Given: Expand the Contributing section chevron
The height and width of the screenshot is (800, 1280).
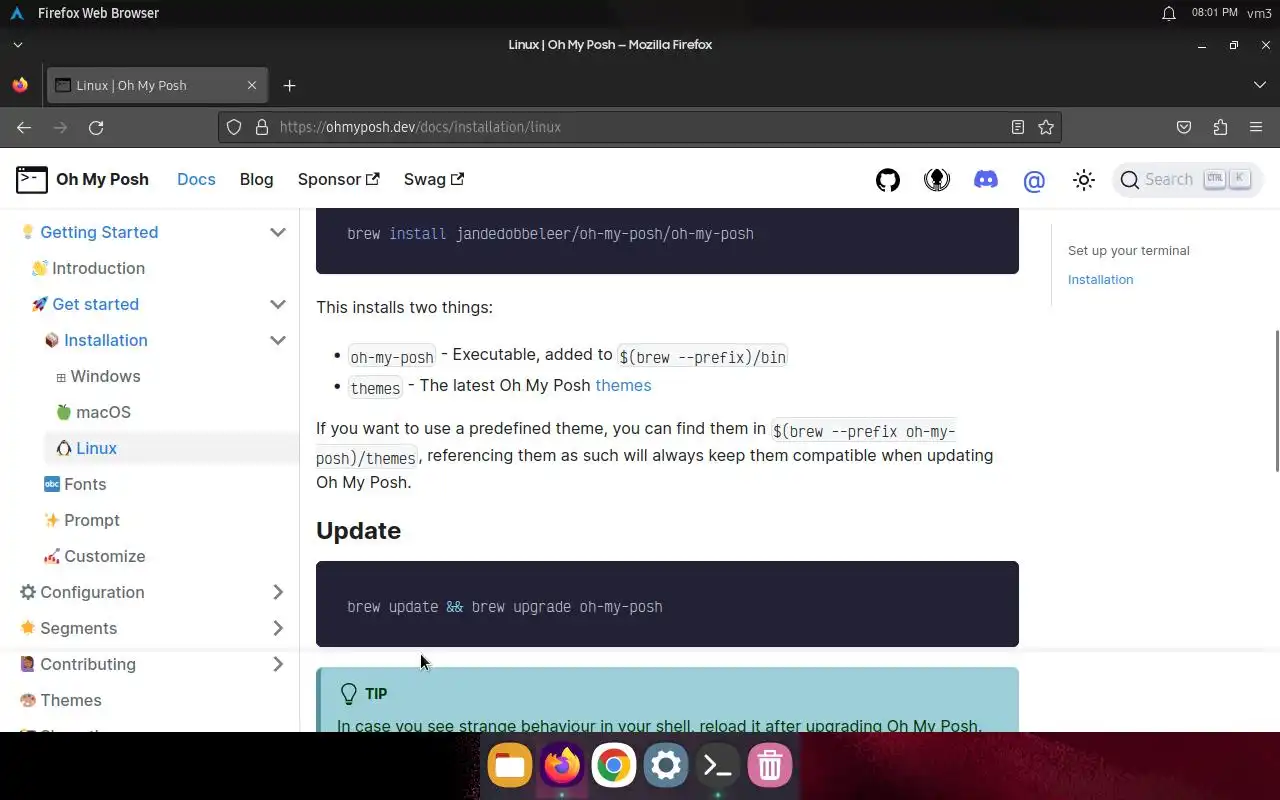Looking at the screenshot, I should coord(278,664).
